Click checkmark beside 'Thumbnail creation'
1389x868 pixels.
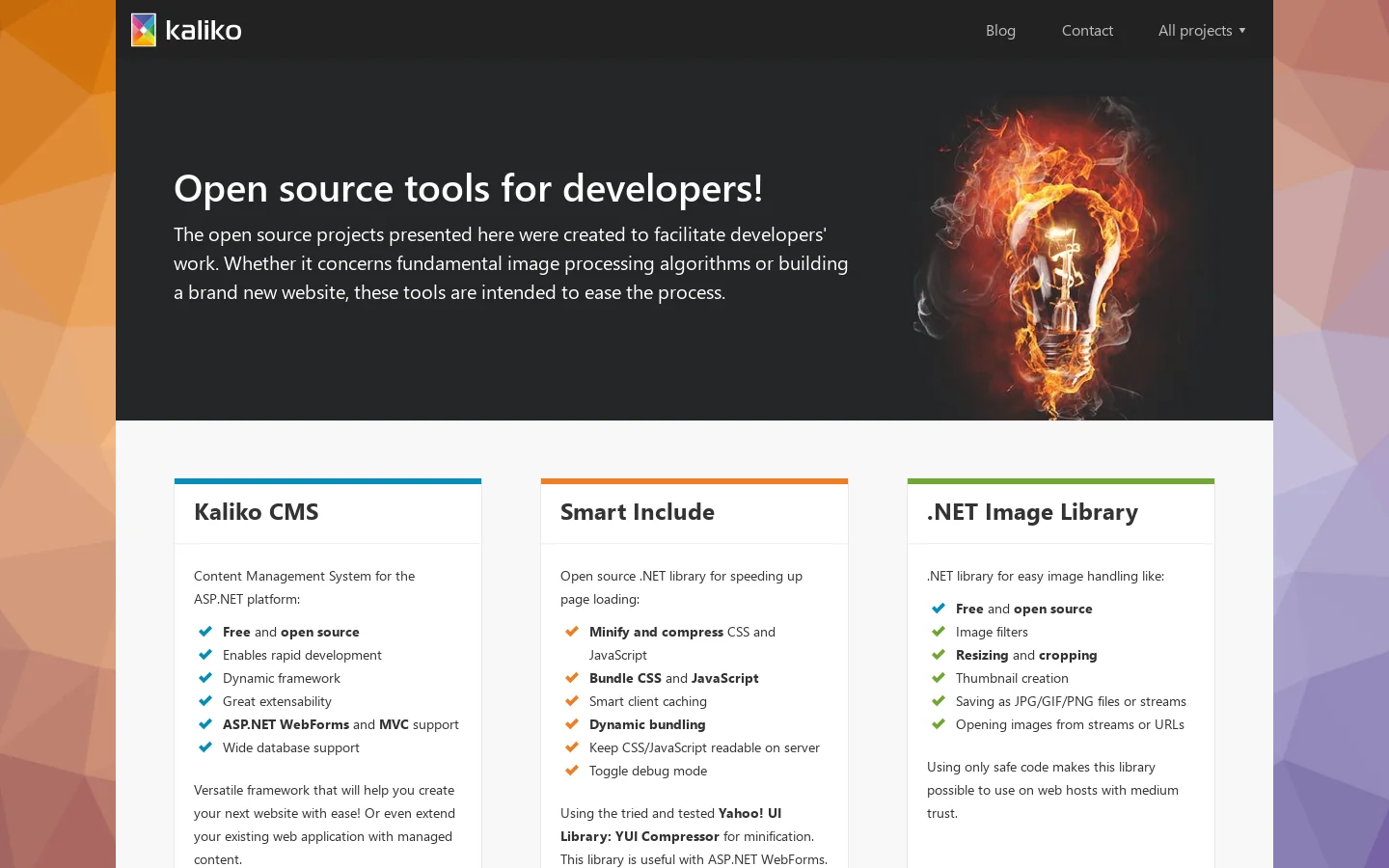pos(938,678)
